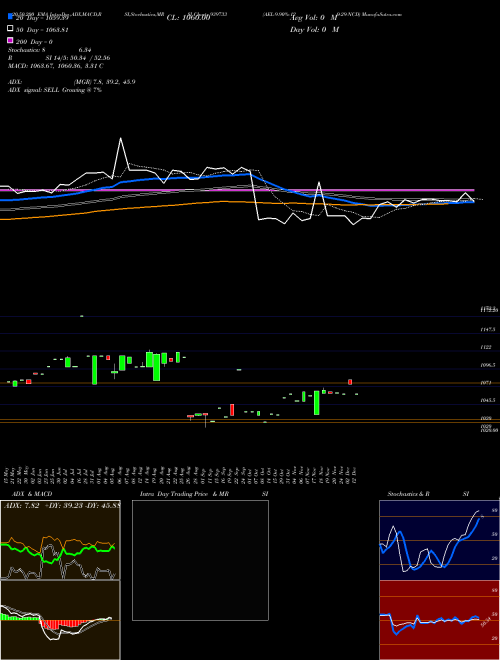Click the 'ADX: 7.82 +DY: 39.23' header
The image size is (500, 660).
pyautogui.click(x=61, y=505)
